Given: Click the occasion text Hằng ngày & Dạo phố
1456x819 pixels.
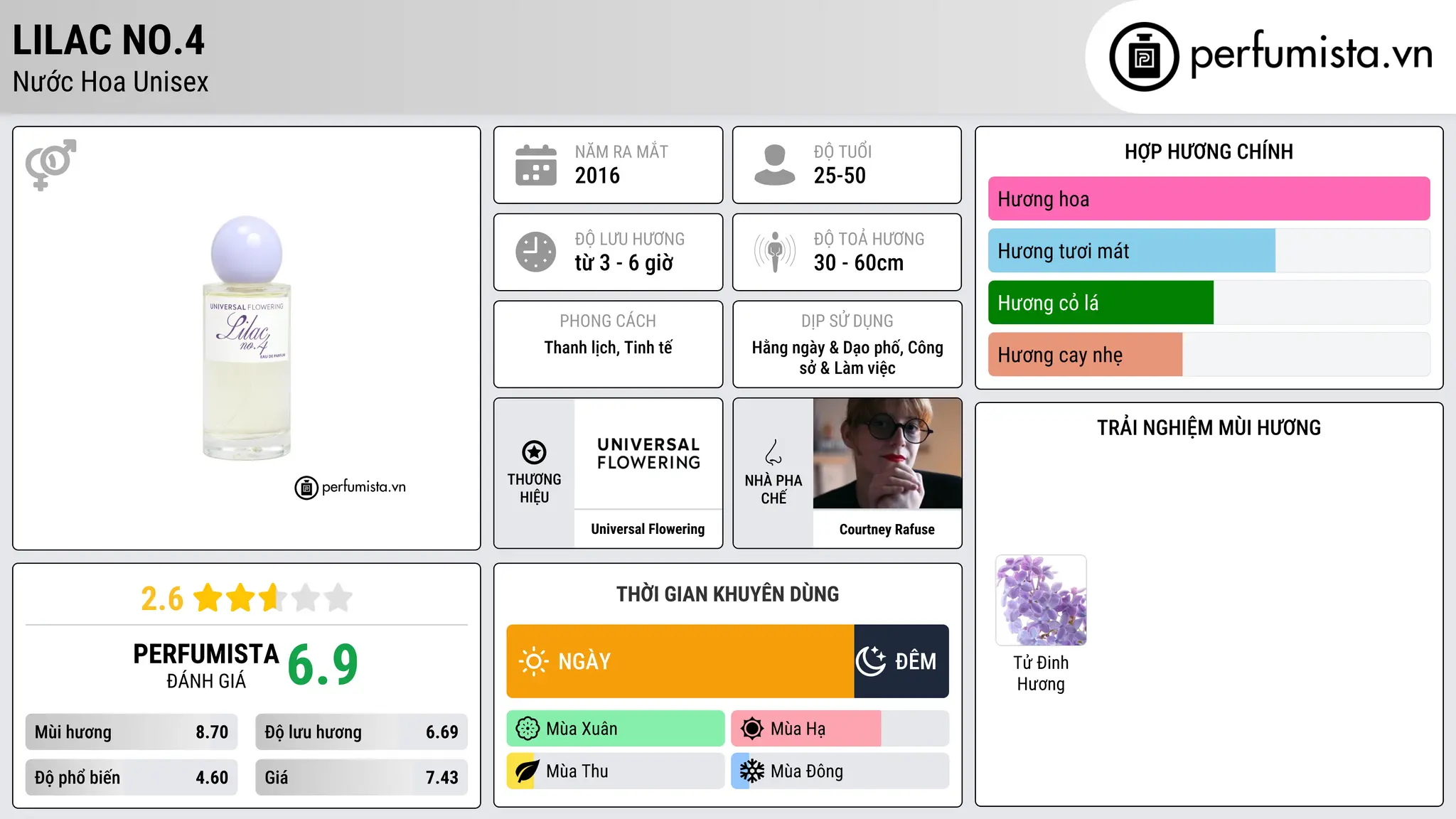Looking at the screenshot, I should (x=826, y=348).
